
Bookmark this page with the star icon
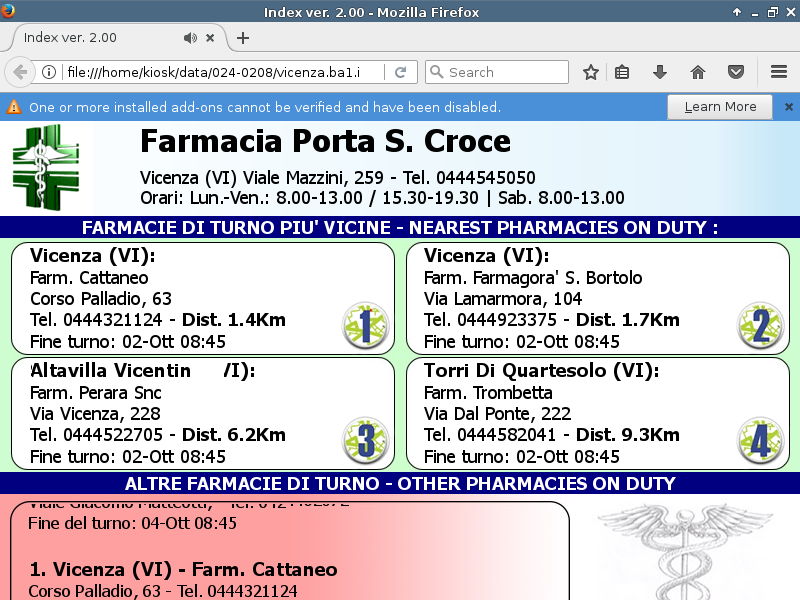tap(591, 72)
